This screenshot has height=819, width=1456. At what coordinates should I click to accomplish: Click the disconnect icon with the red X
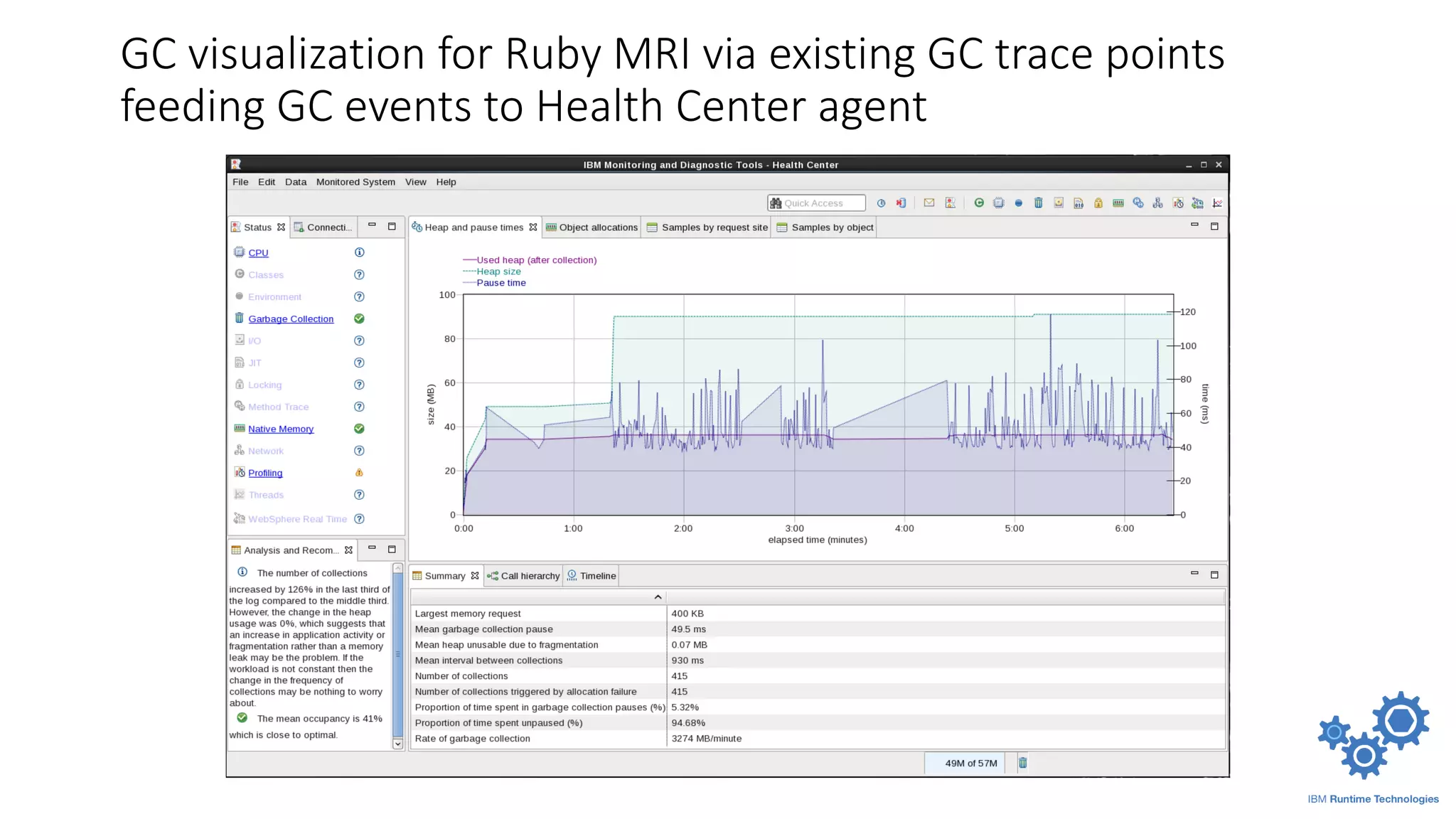[901, 203]
